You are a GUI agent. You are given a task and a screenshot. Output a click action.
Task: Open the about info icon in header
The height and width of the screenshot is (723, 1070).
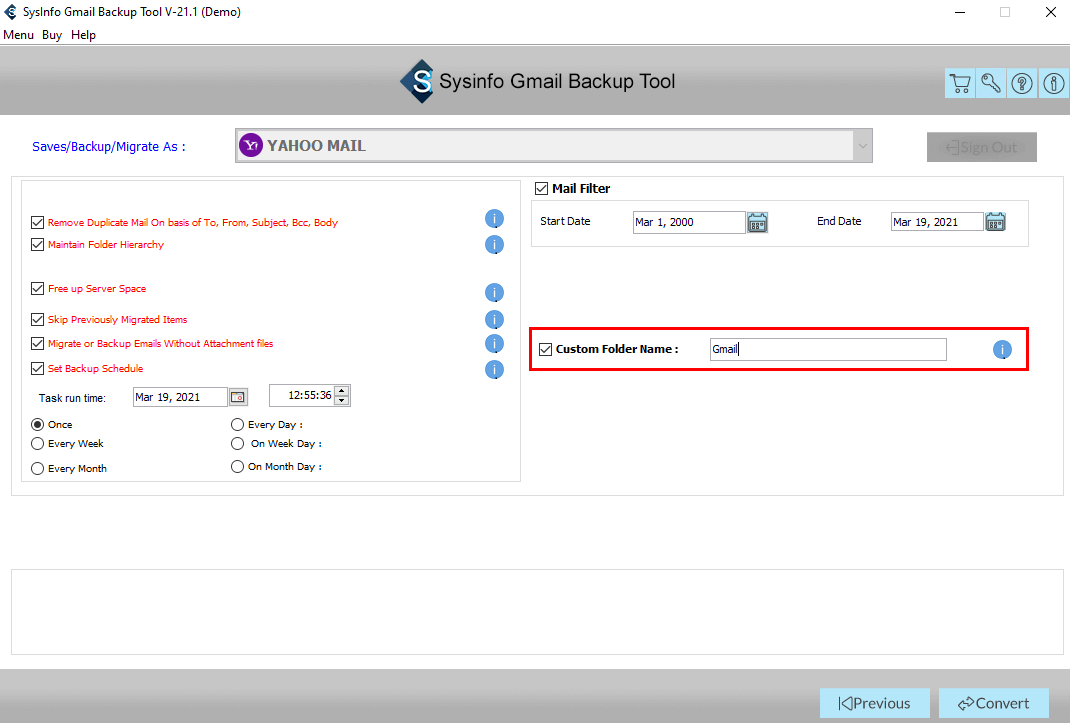coord(1054,83)
